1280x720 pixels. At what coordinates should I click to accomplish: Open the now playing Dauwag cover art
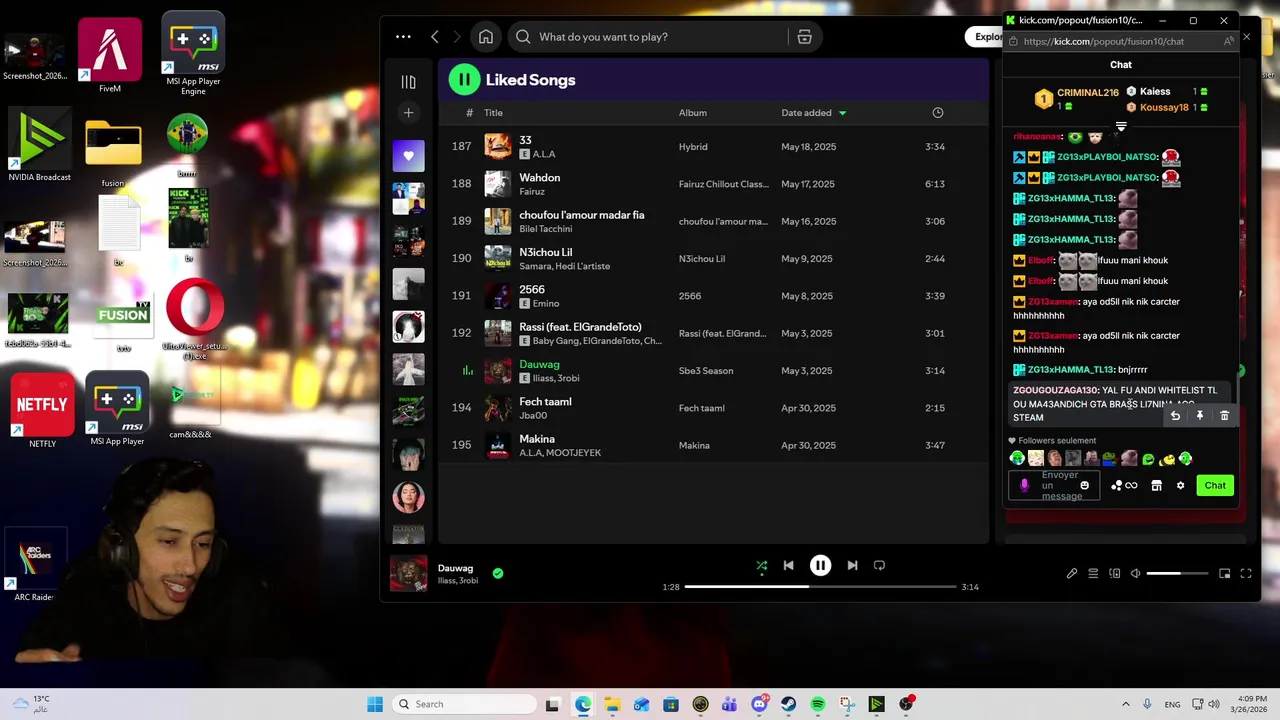pyautogui.click(x=408, y=573)
